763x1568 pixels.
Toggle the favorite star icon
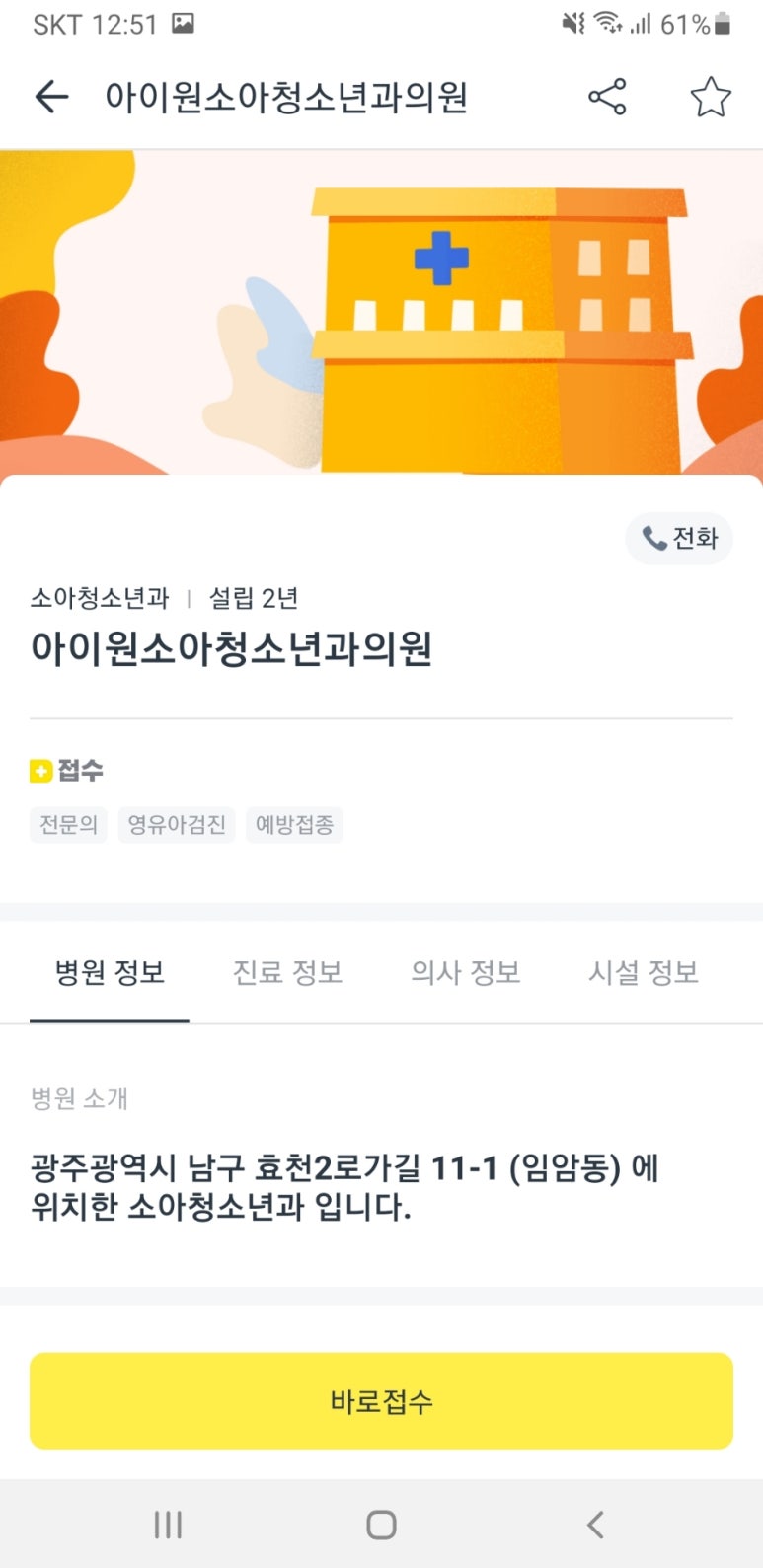[x=710, y=97]
